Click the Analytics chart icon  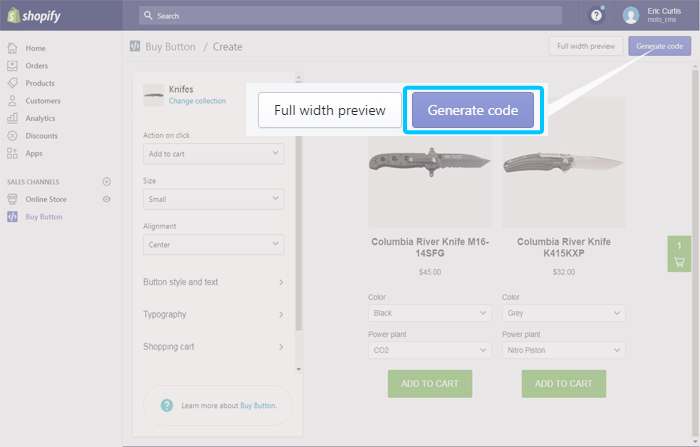(12, 118)
